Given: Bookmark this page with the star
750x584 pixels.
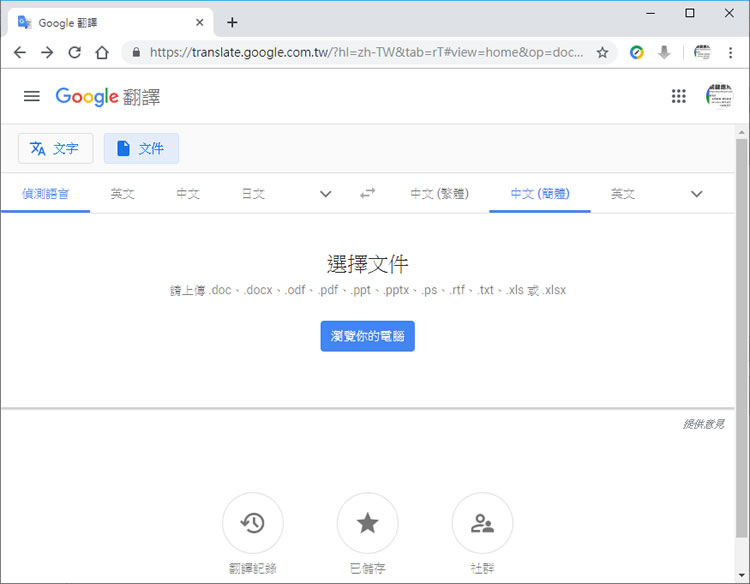Looking at the screenshot, I should click(602, 52).
